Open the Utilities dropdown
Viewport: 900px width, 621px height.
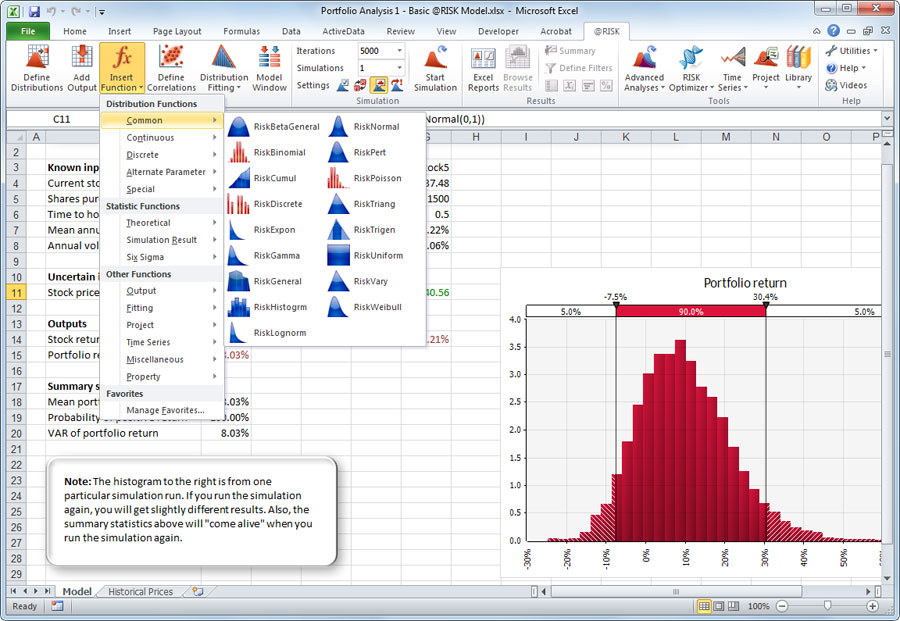tap(851, 51)
